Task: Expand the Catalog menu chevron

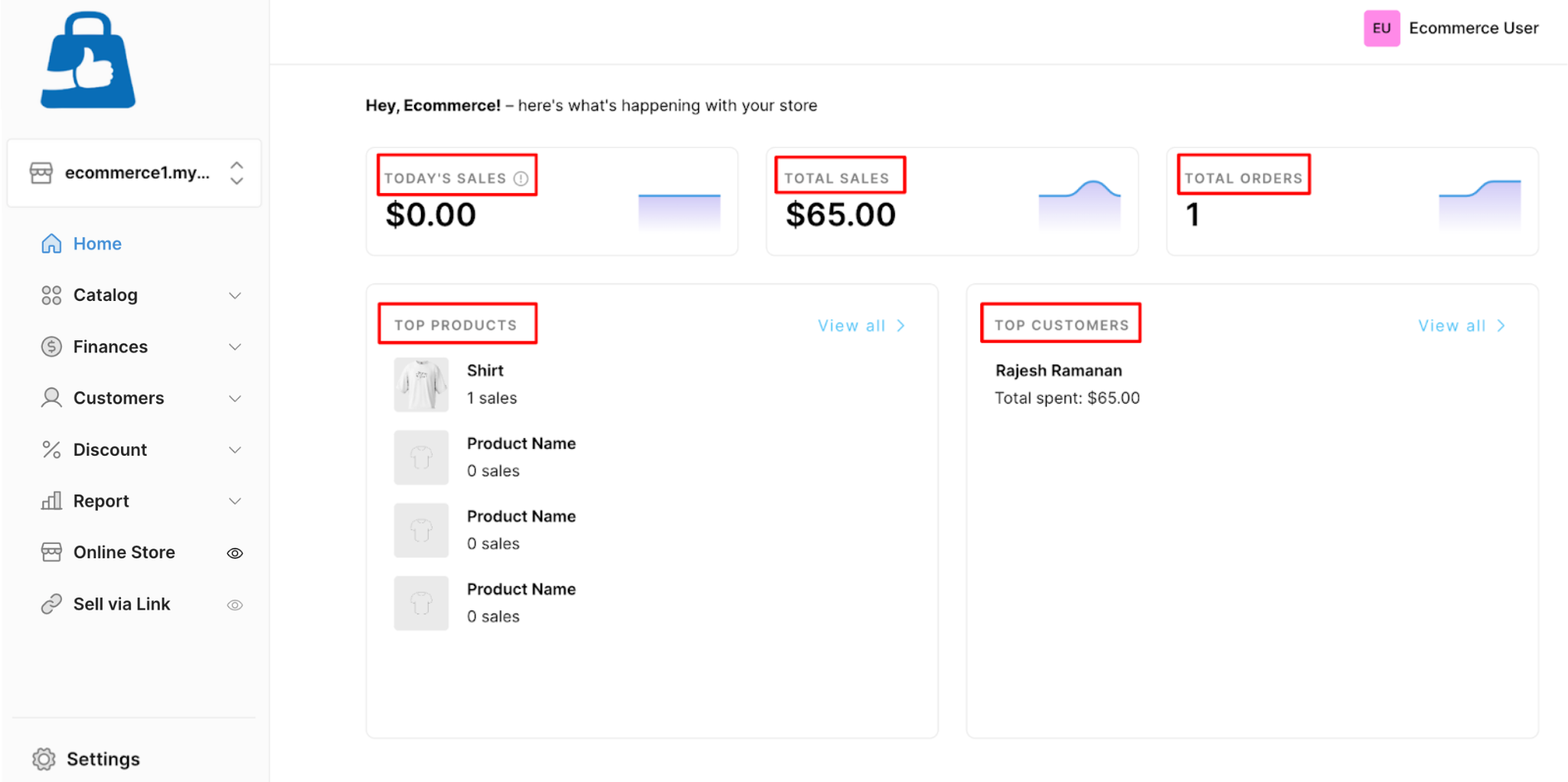Action: coord(235,296)
